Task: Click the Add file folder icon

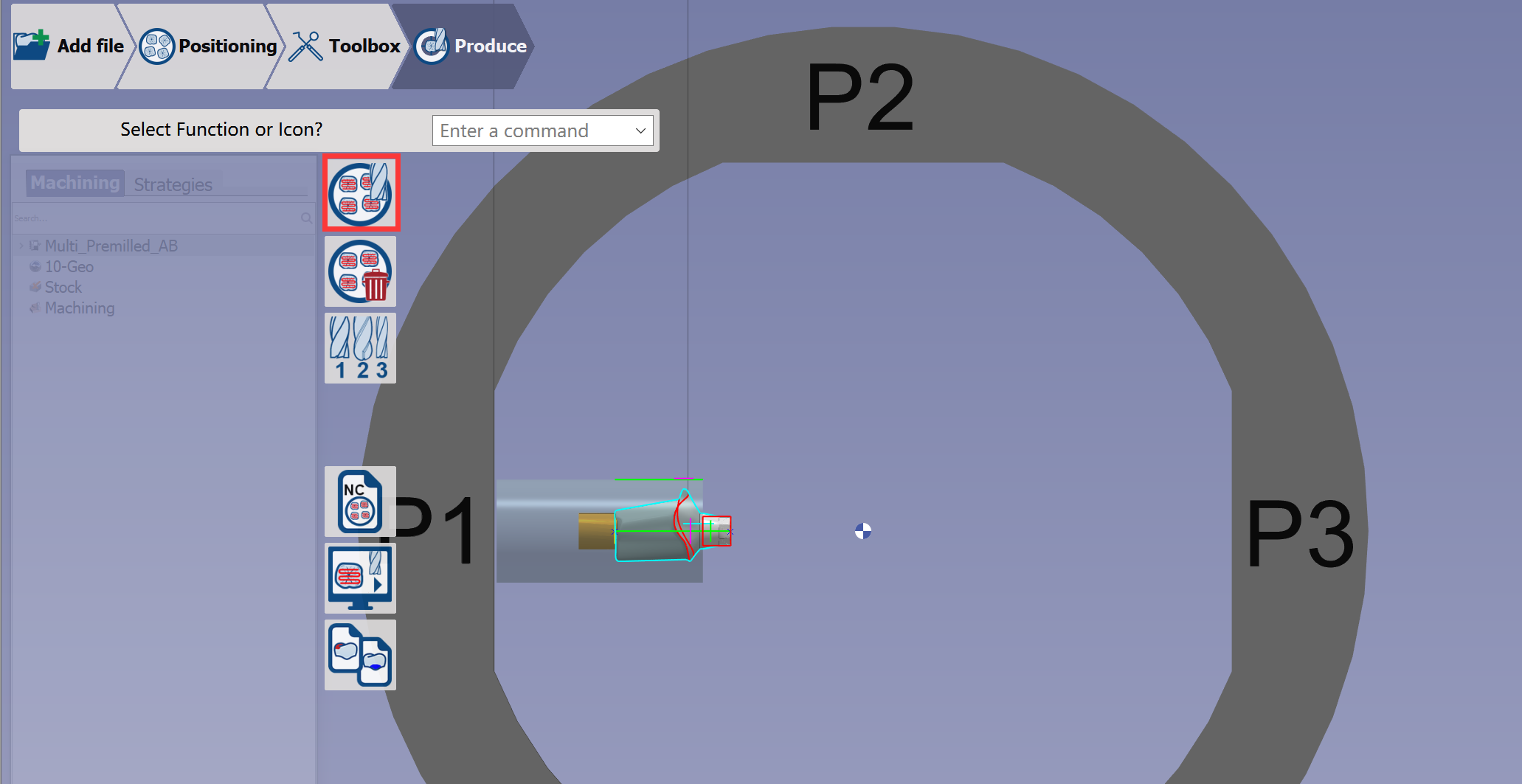Action: (x=32, y=45)
